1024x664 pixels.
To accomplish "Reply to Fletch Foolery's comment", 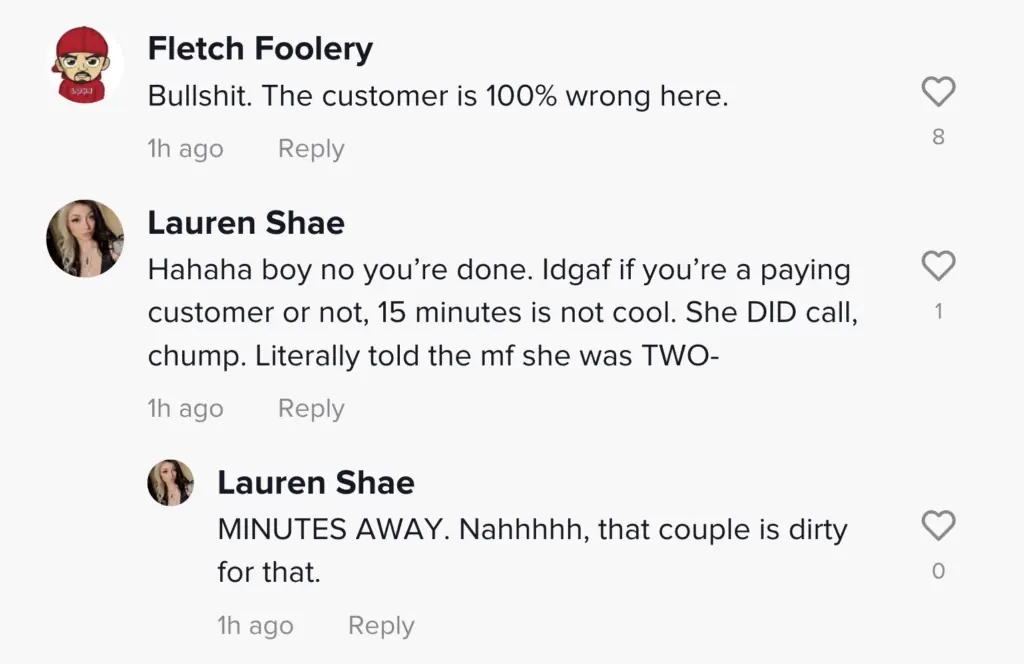I will (311, 149).
